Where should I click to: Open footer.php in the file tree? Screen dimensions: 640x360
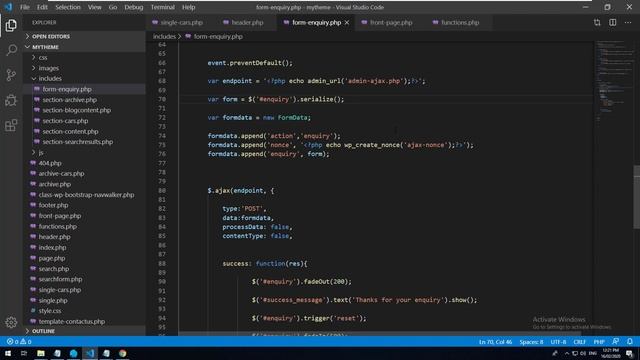(x=53, y=205)
